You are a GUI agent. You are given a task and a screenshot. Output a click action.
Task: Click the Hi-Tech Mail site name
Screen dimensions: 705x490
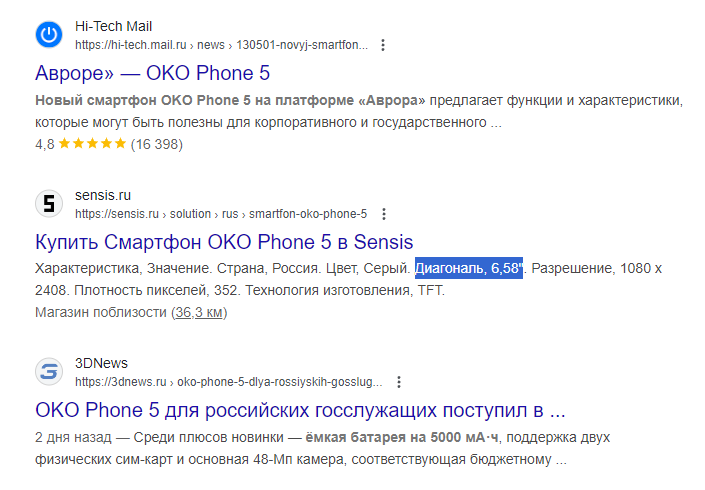click(113, 27)
